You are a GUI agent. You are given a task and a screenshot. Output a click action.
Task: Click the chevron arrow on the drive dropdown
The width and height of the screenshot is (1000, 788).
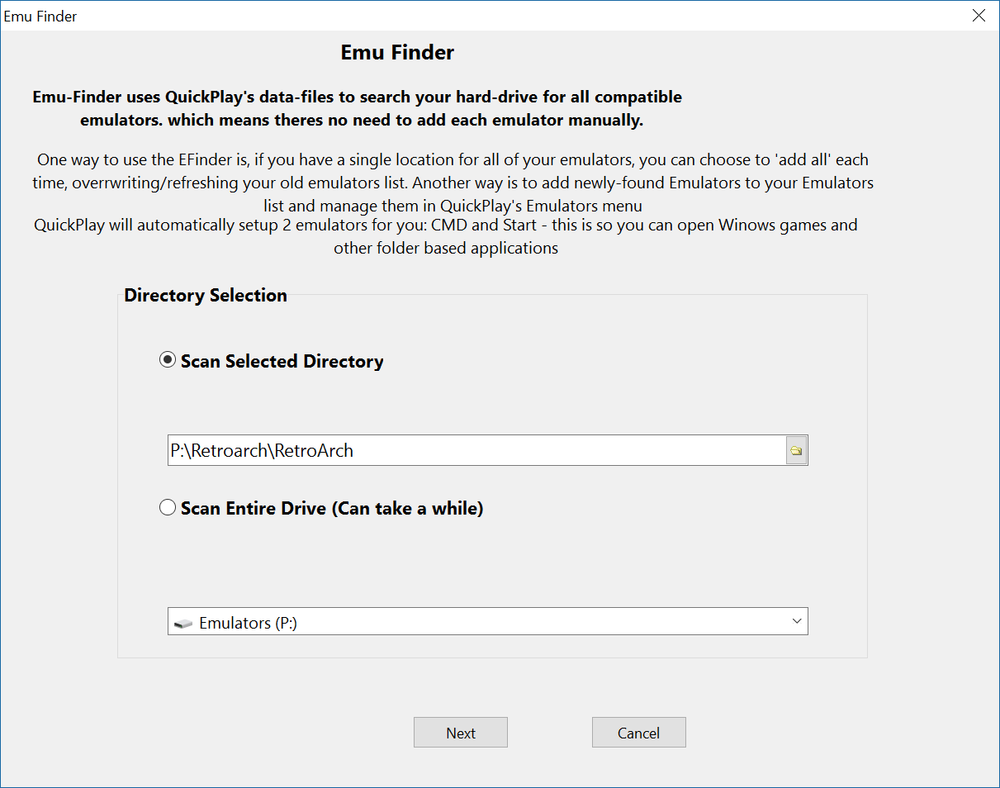pyautogui.click(x=796, y=622)
